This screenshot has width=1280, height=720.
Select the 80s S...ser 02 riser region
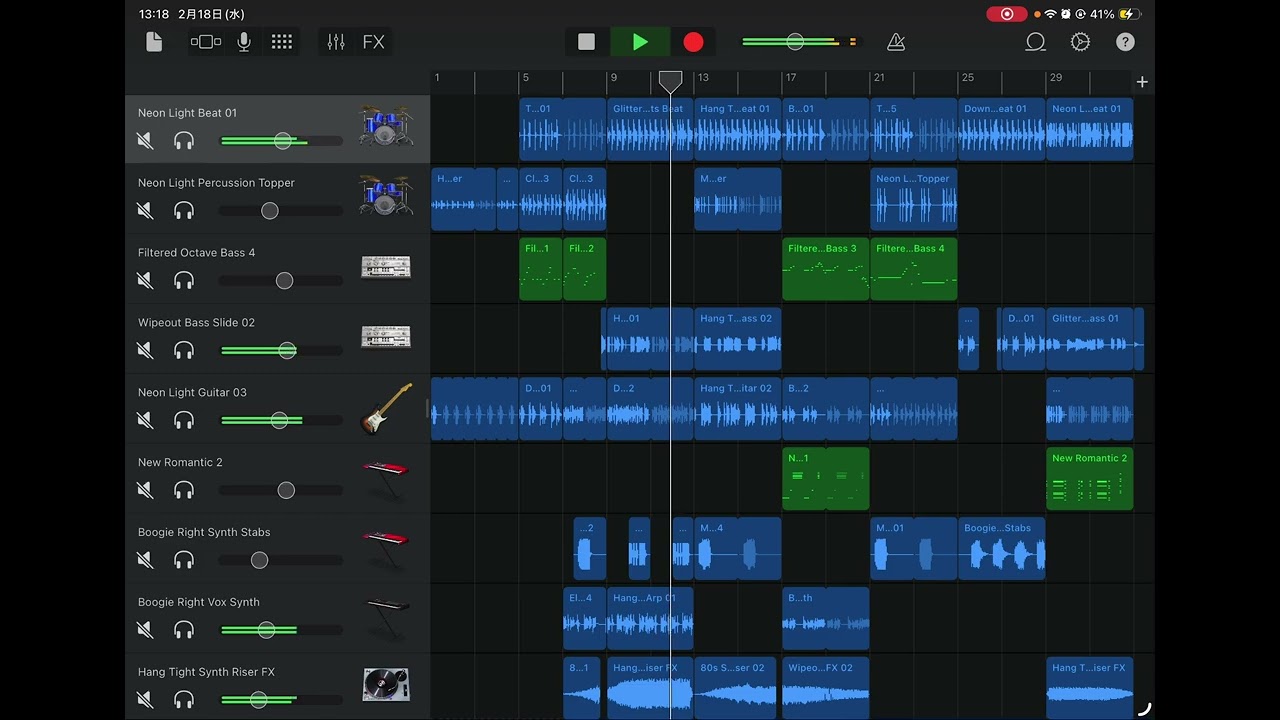[x=737, y=688]
